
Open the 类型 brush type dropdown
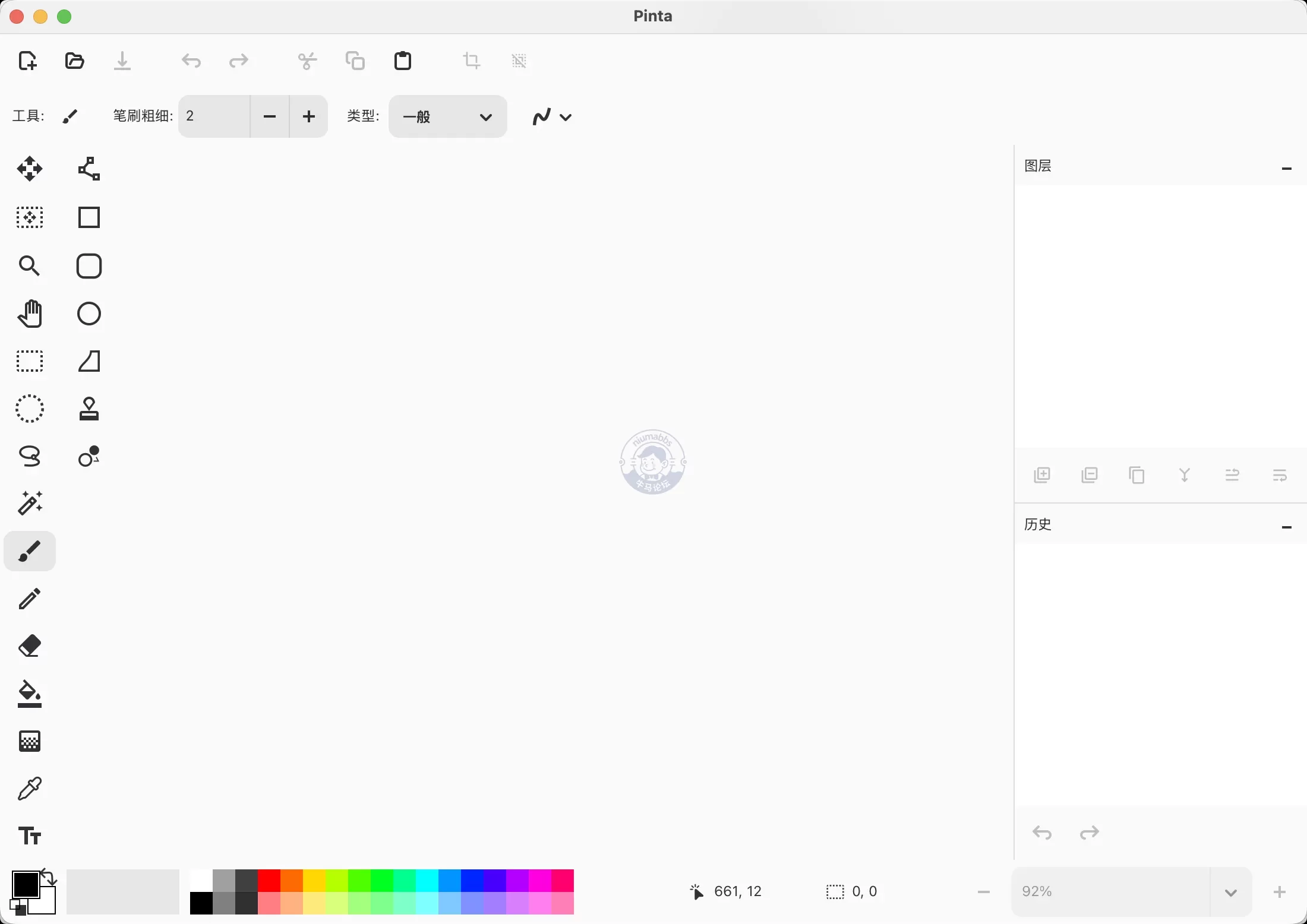(448, 116)
